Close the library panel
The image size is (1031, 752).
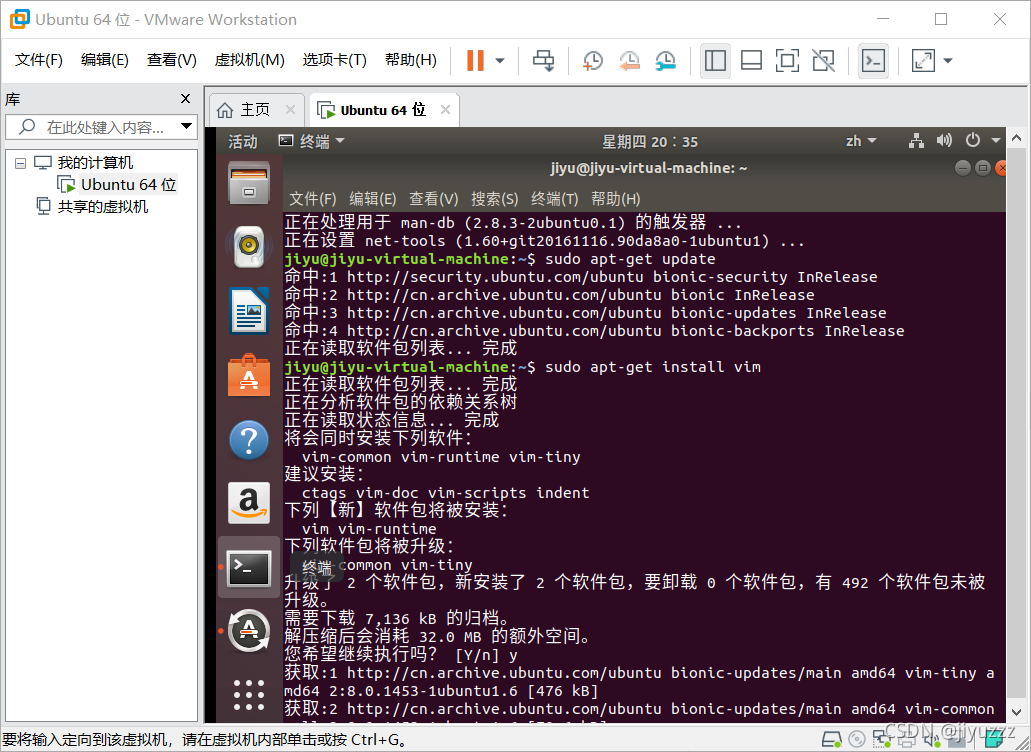185,99
